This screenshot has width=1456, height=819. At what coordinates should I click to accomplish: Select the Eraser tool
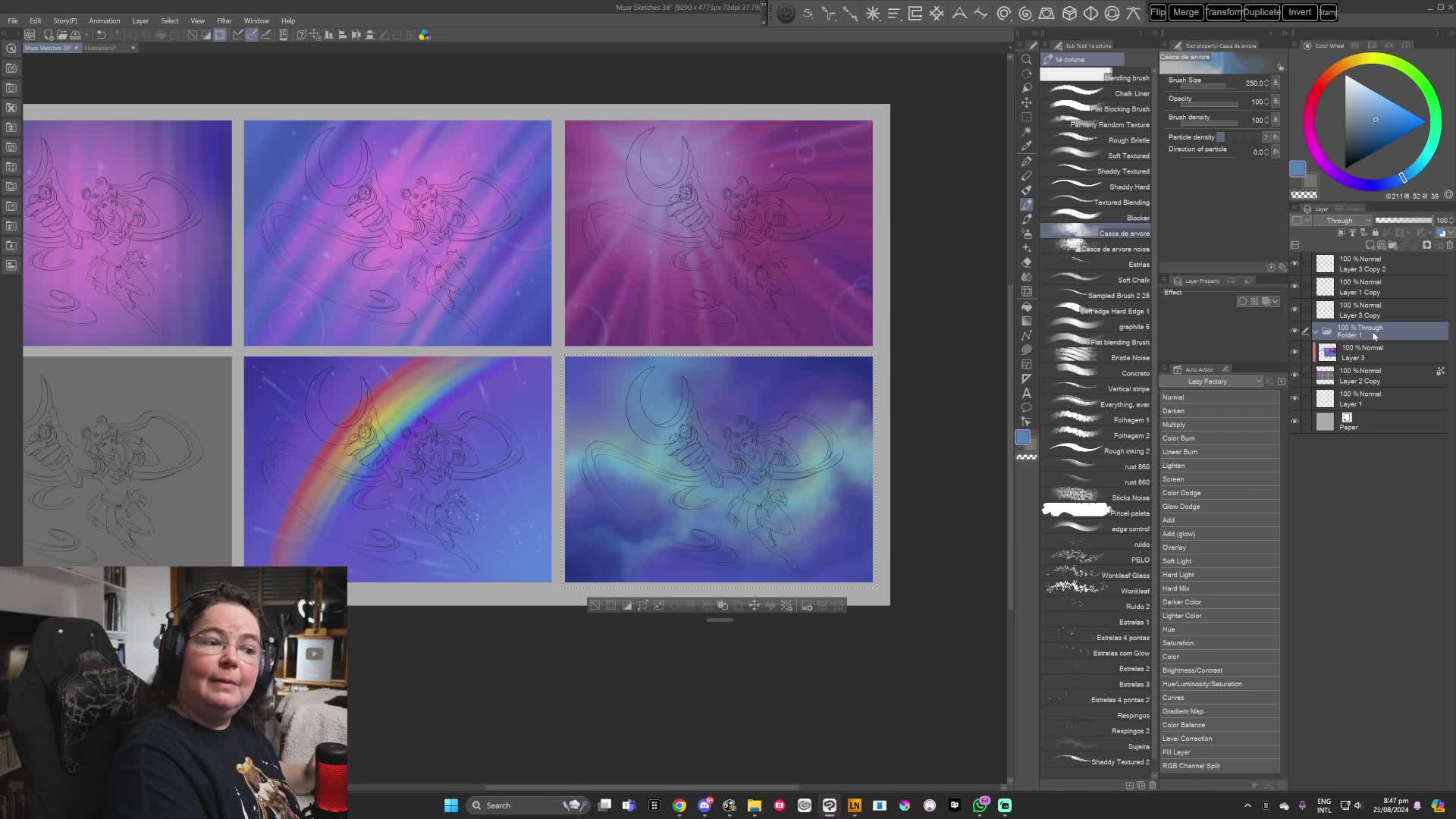[1027, 262]
